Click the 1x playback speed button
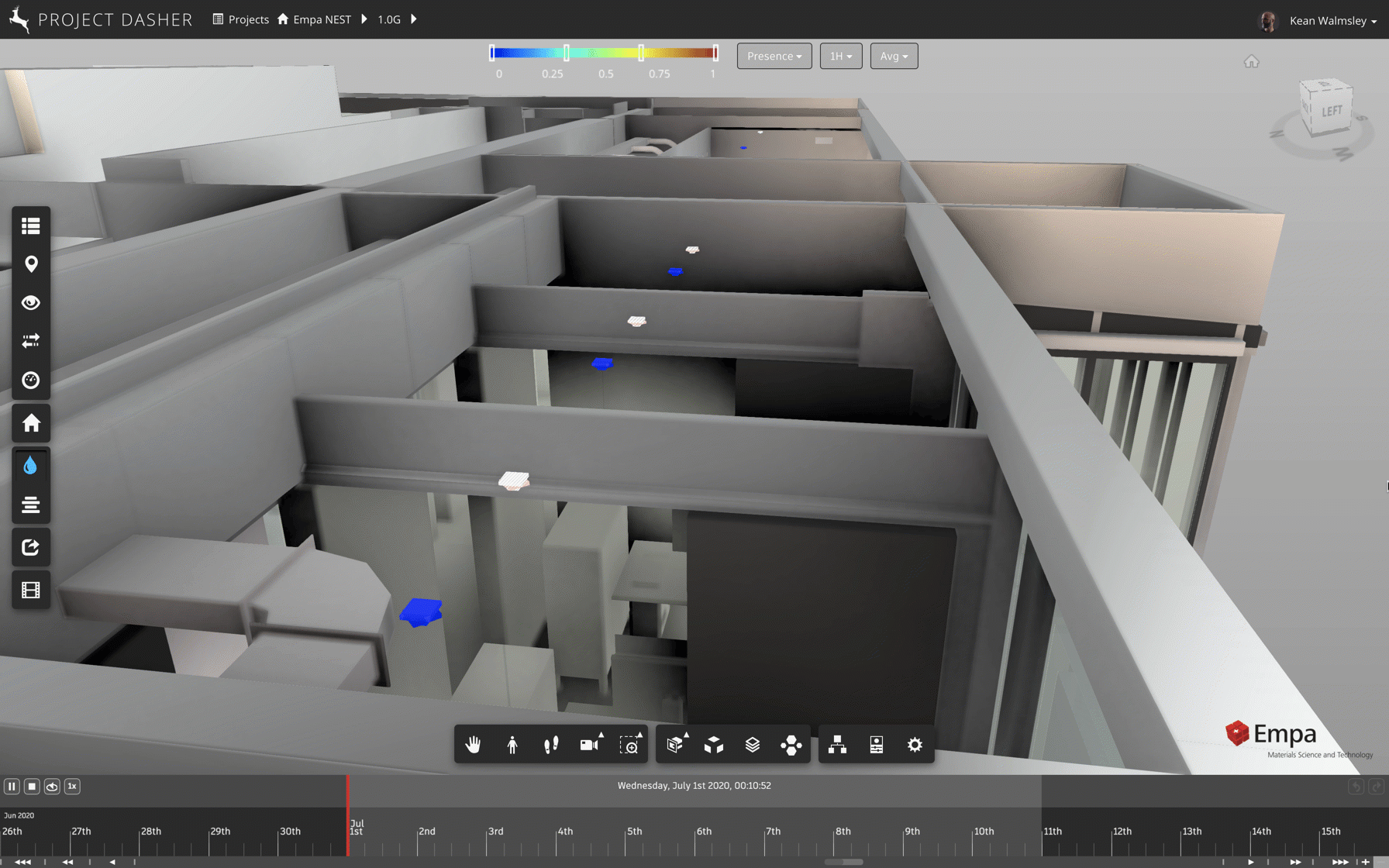The height and width of the screenshot is (868, 1389). (71, 786)
